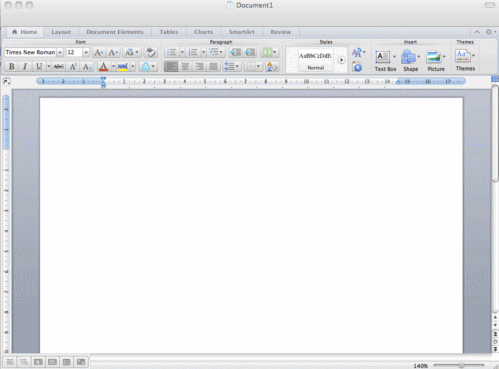
Task: Switch to Outline view button
Action: [x=24, y=362]
